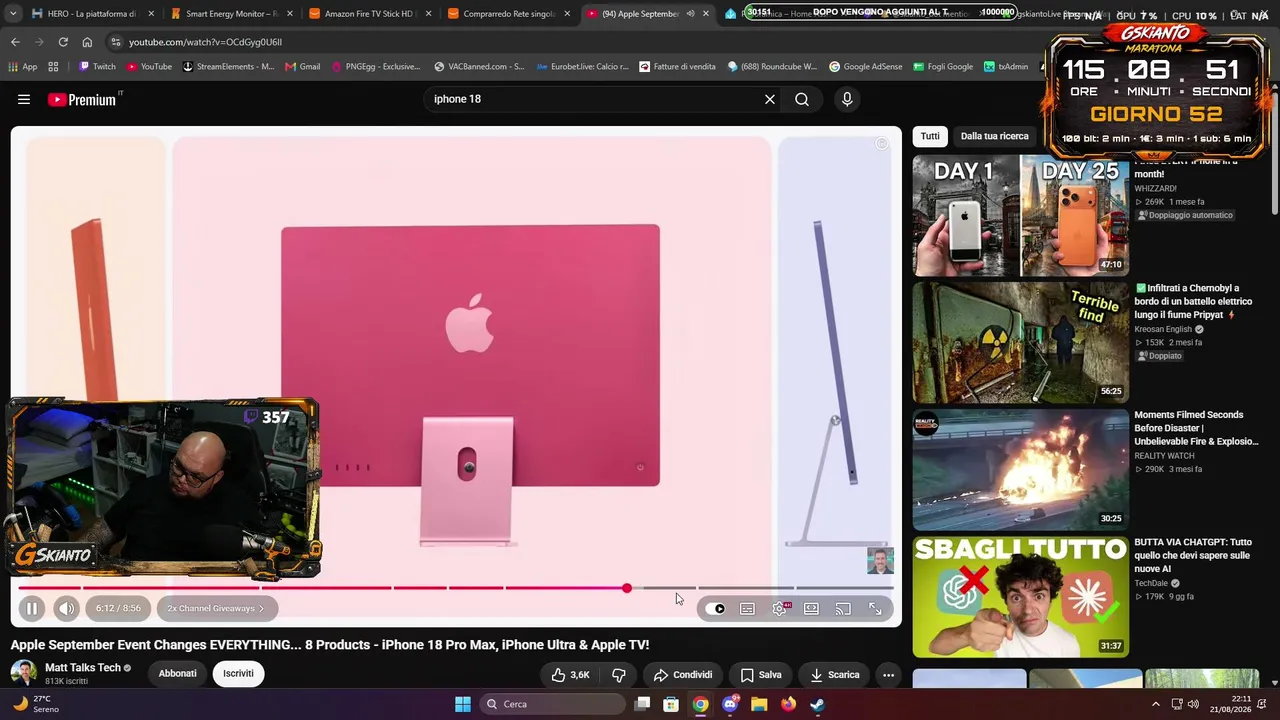The height and width of the screenshot is (720, 1280).
Task: Open the Twitch bookmark
Action: pos(97,67)
